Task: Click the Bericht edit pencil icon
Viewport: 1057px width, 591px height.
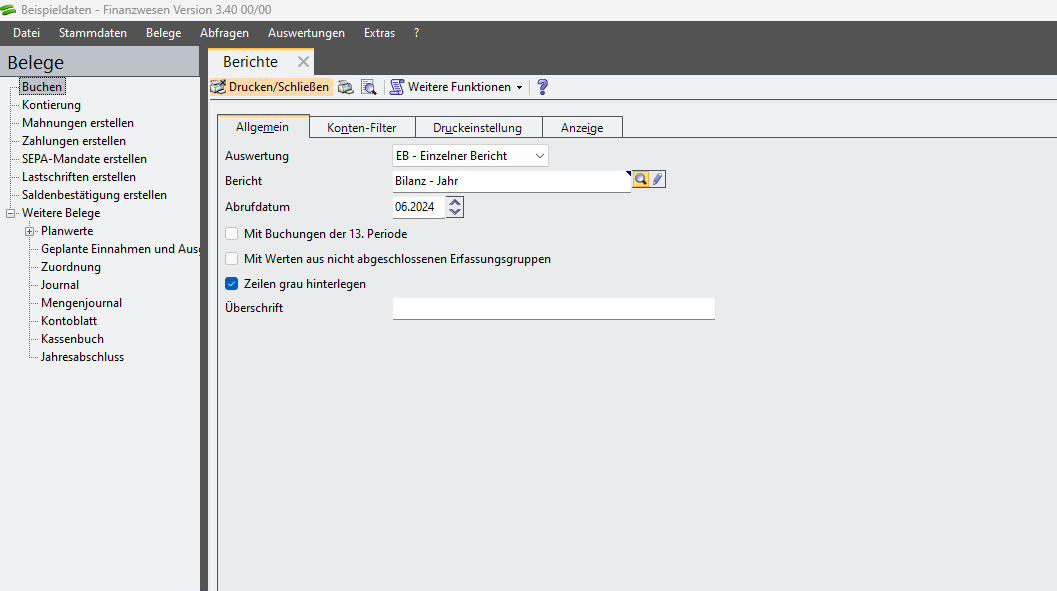Action: pos(657,180)
